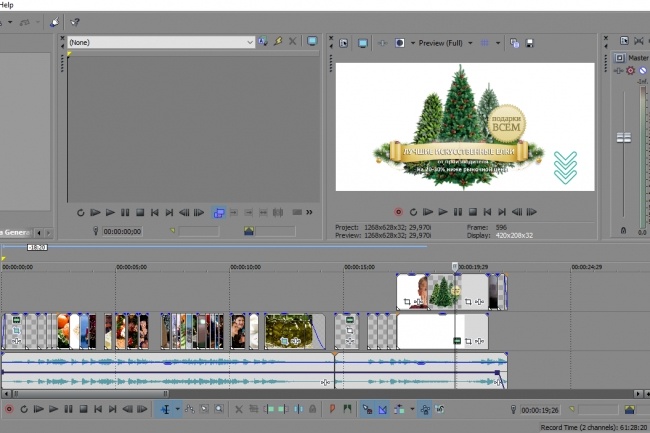Switch to the Media Generators tab
650x433 pixels.
tap(16, 232)
